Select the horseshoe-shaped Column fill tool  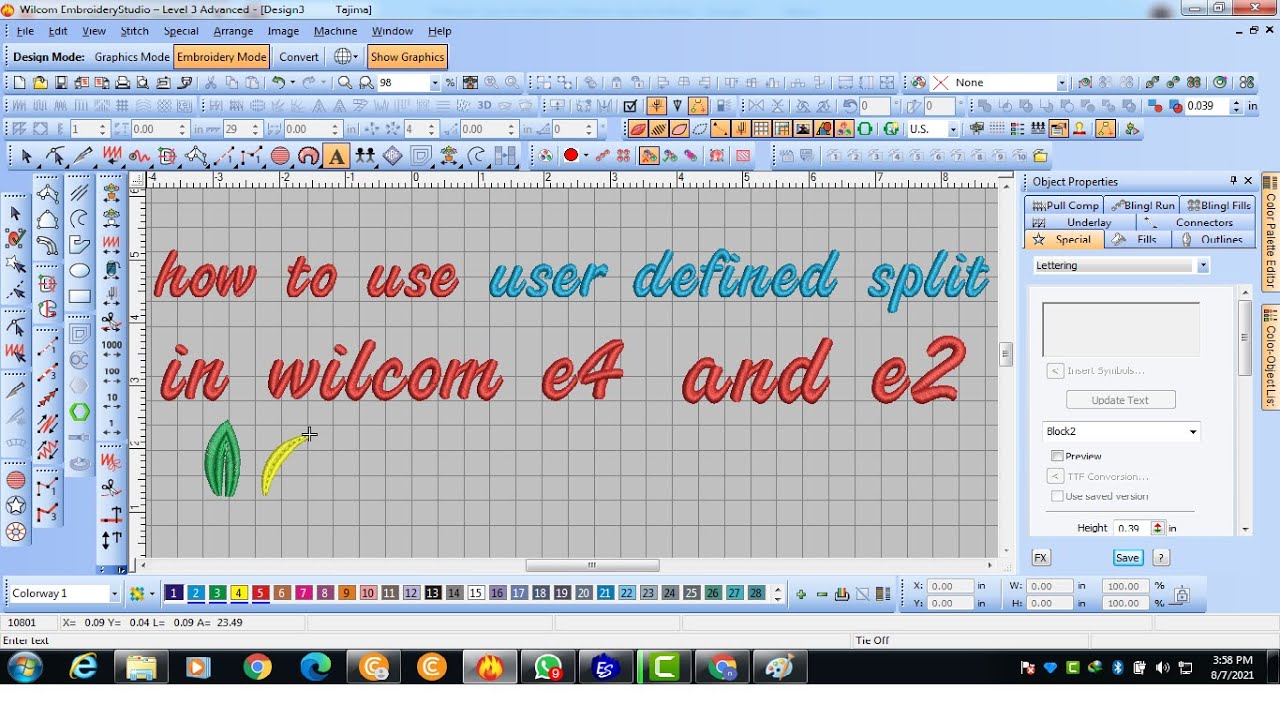click(x=309, y=156)
